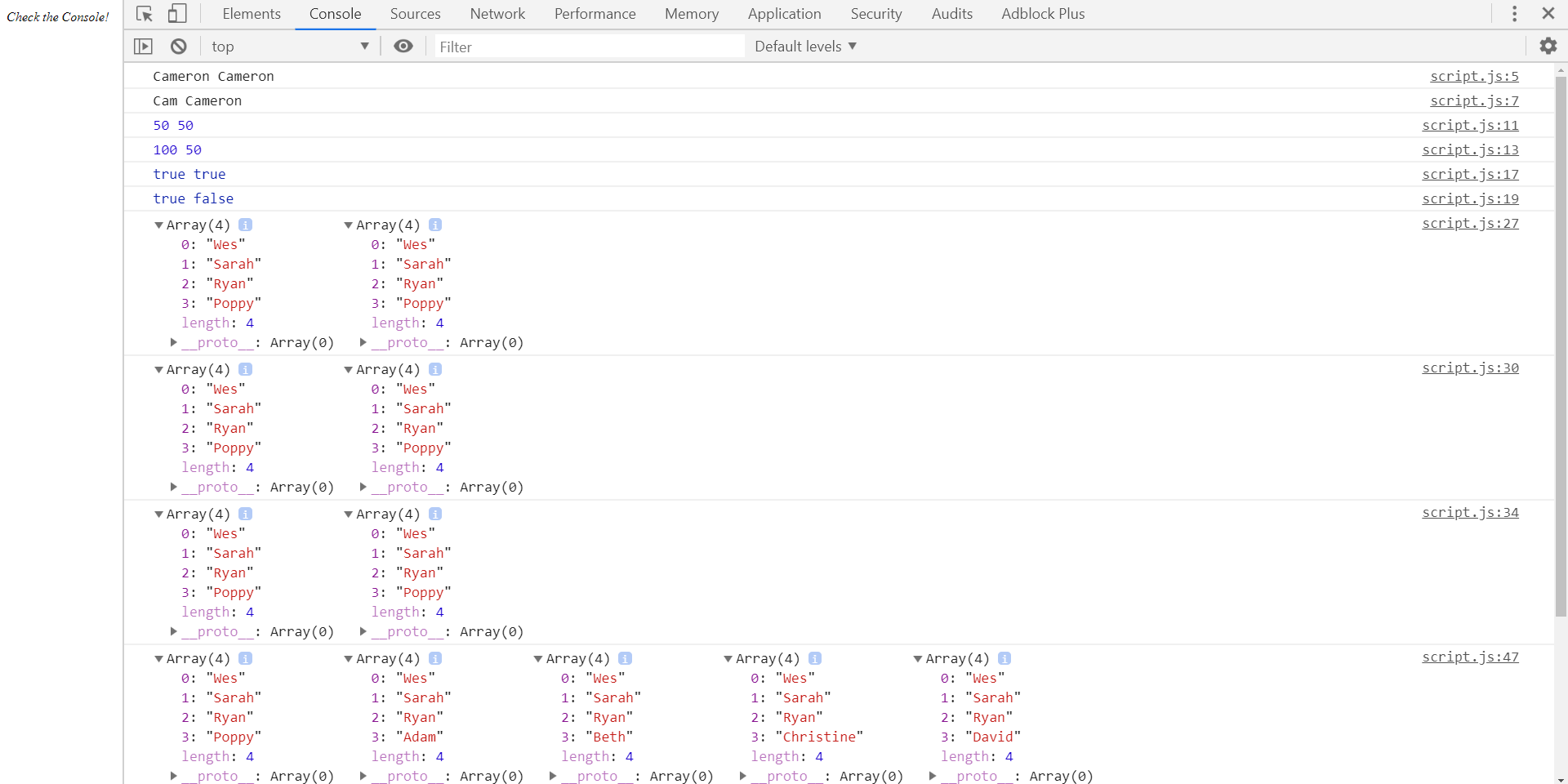Screen dimensions: 1568x784
Task: Click the "David" array value
Action: [x=993, y=737]
